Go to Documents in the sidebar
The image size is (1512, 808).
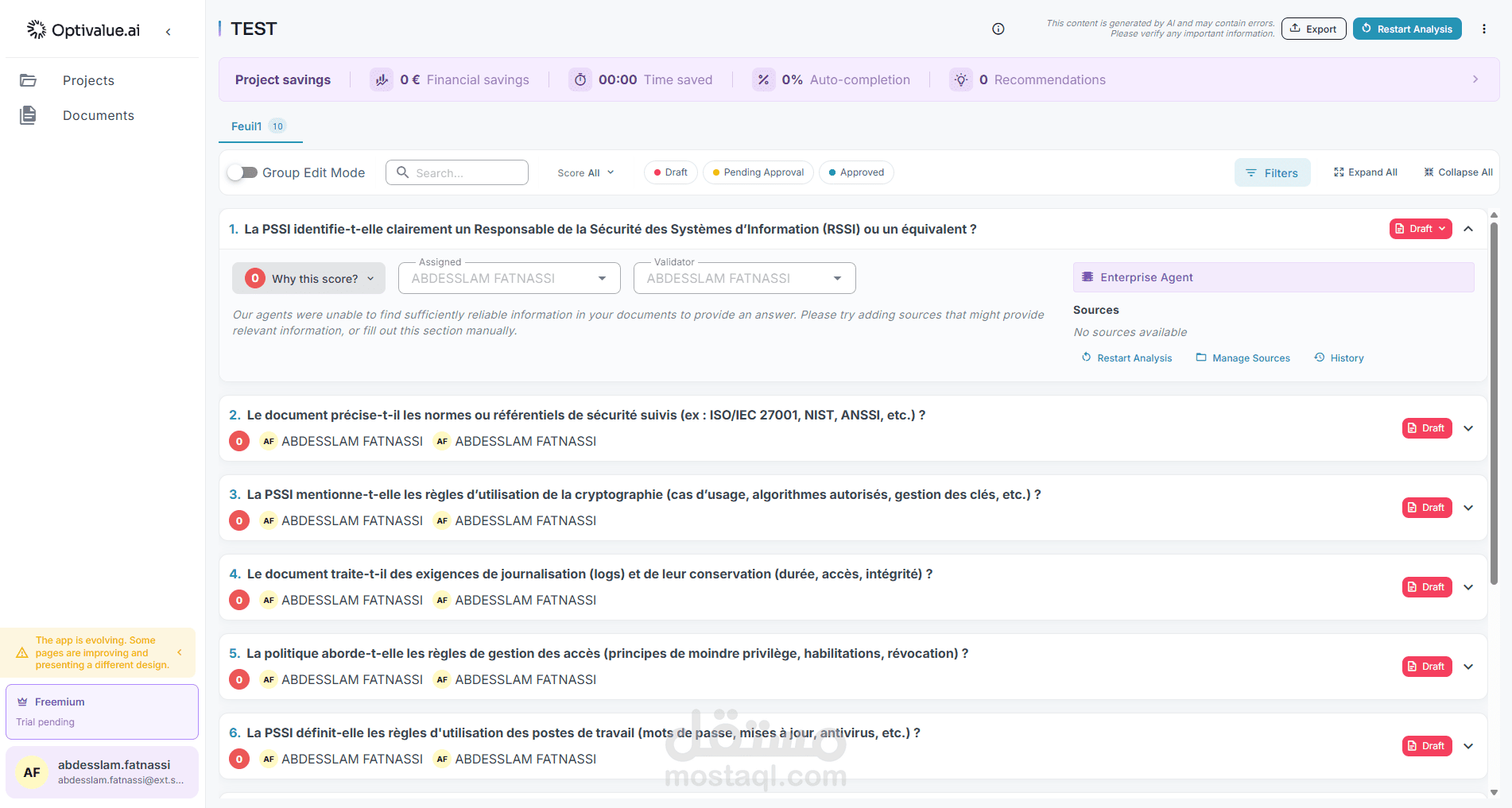(x=99, y=115)
